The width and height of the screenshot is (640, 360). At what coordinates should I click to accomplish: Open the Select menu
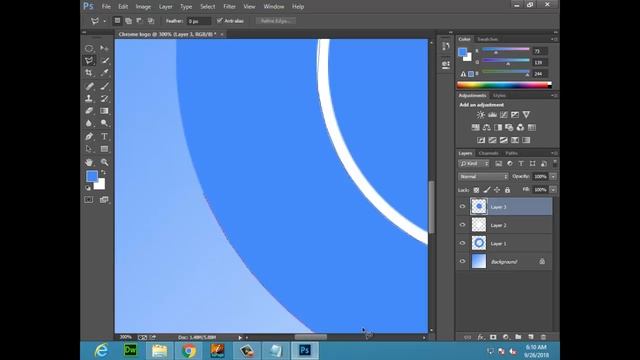207,7
